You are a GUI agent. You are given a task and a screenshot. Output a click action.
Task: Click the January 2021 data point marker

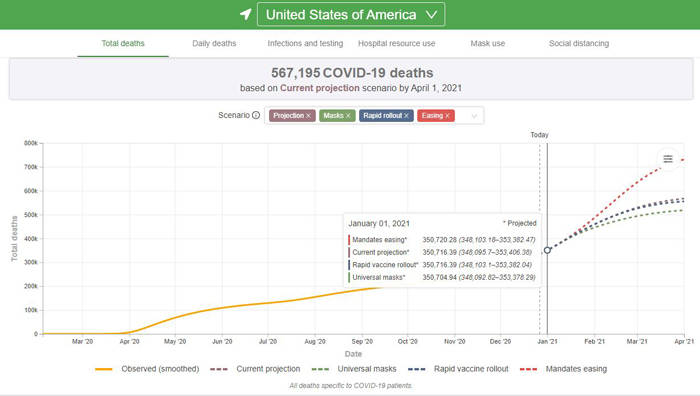coord(547,250)
